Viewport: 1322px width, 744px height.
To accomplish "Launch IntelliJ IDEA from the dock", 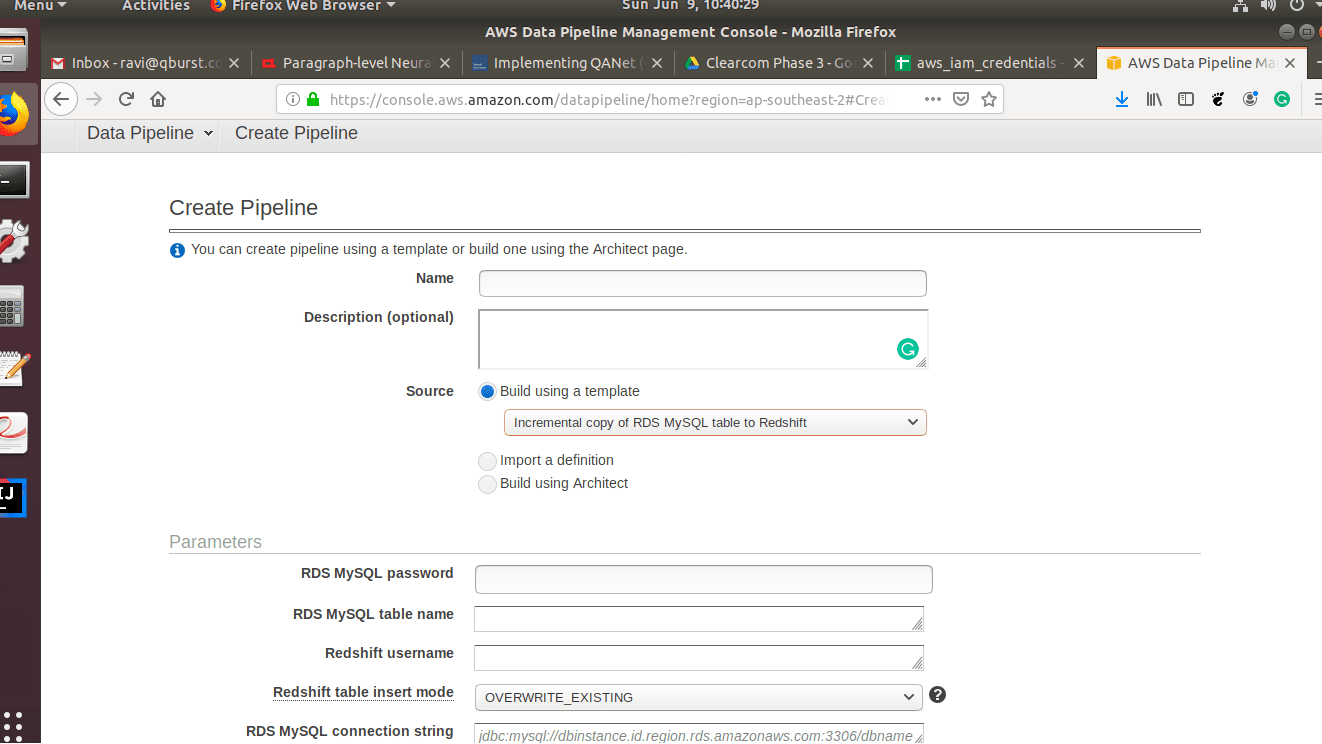I will pos(12,497).
